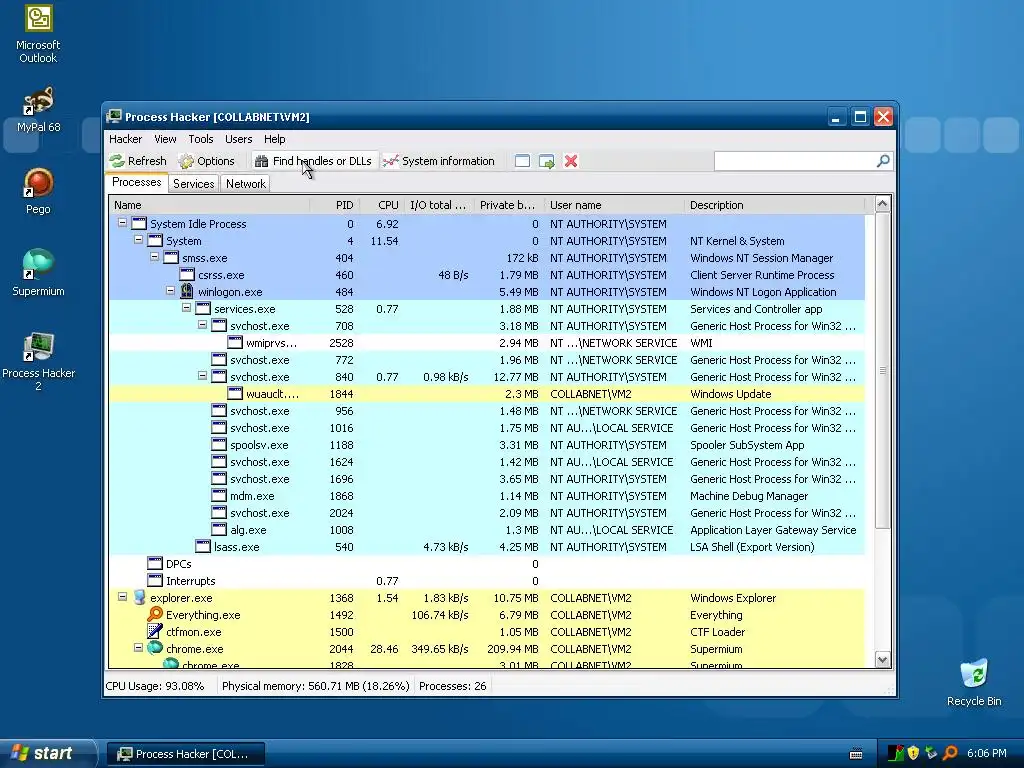Screen dimensions: 1024x768
Task: Click the search magnifier icon
Action: [883, 161]
